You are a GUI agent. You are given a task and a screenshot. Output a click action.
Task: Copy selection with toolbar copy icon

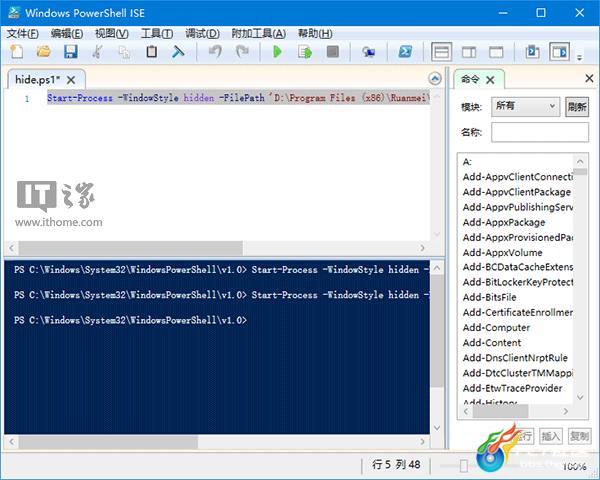(124, 52)
